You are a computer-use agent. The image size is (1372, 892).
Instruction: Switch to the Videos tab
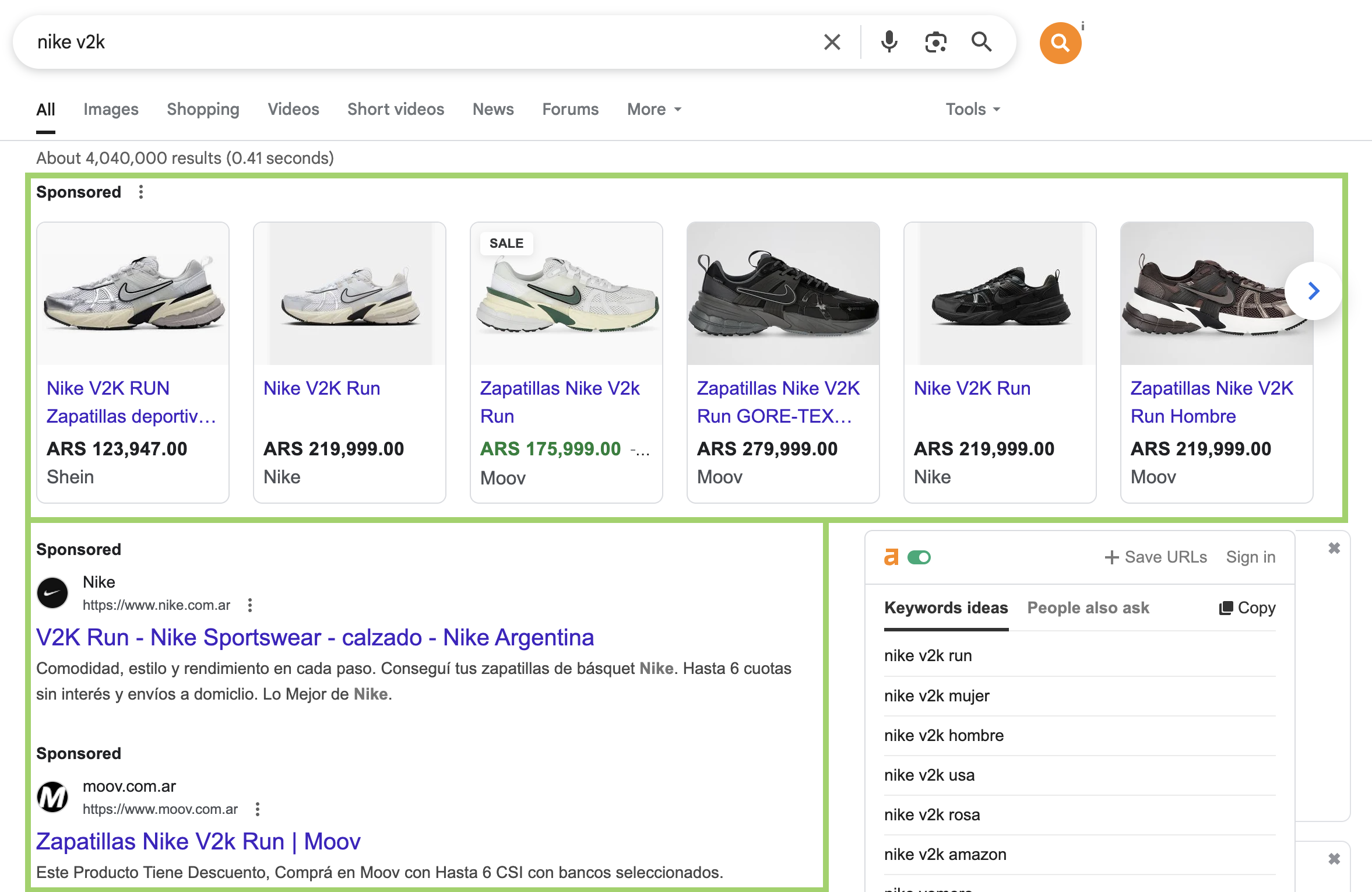click(293, 109)
